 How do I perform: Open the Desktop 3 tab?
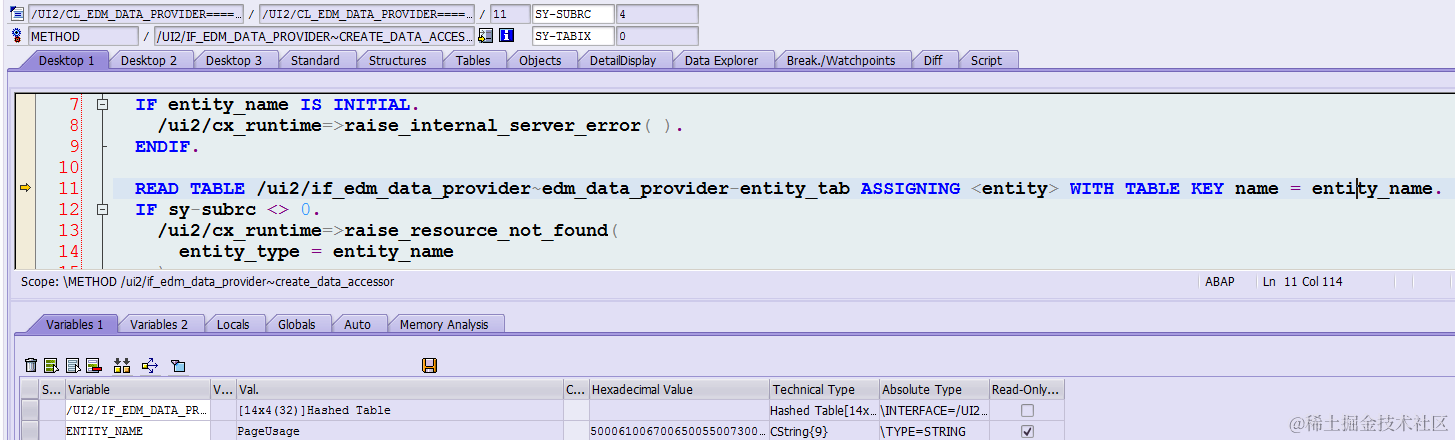(x=234, y=60)
